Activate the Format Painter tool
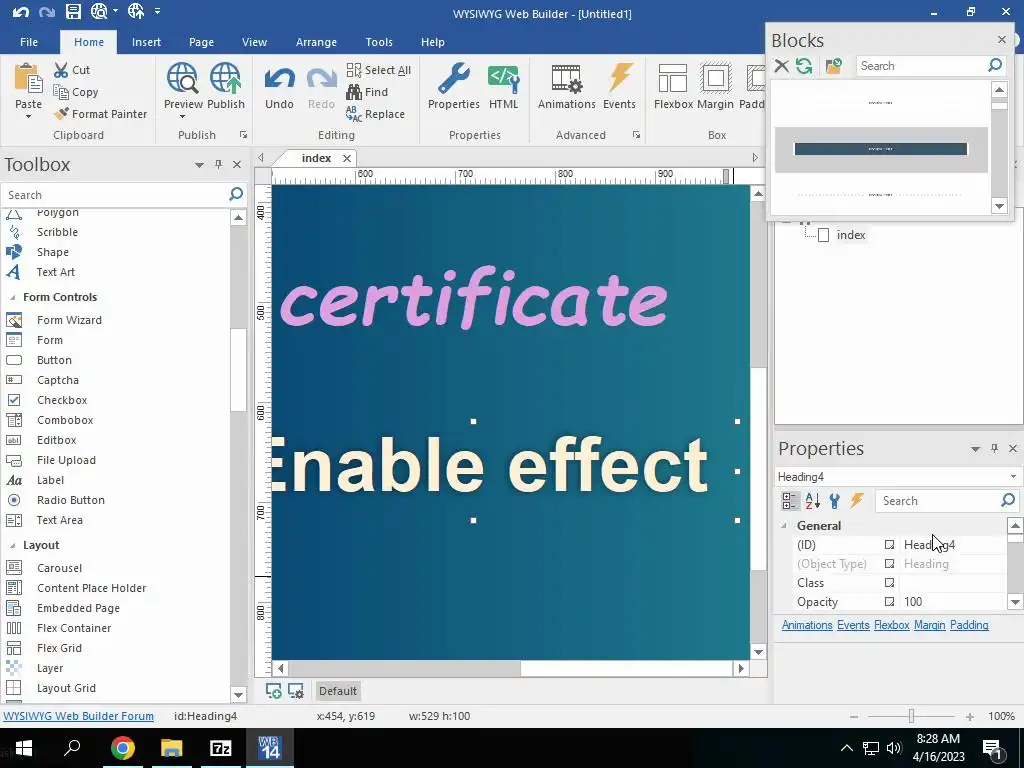Screen dimensions: 1024x768 click(x=101, y=114)
